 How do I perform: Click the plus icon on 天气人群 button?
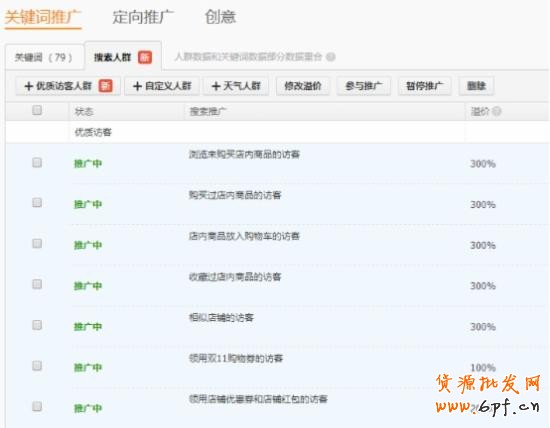(x=216, y=86)
